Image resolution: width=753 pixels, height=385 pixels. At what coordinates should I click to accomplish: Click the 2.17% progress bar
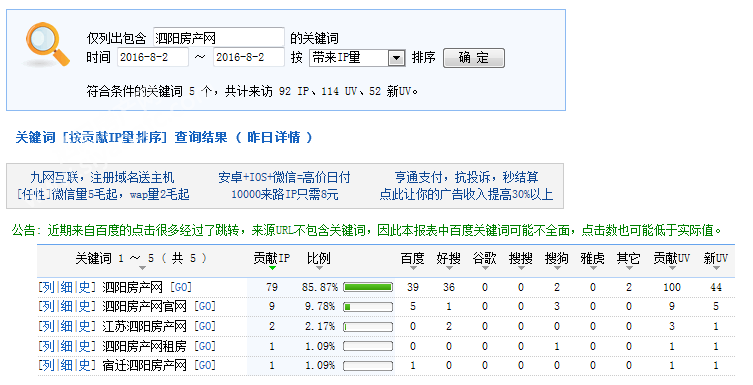point(368,327)
